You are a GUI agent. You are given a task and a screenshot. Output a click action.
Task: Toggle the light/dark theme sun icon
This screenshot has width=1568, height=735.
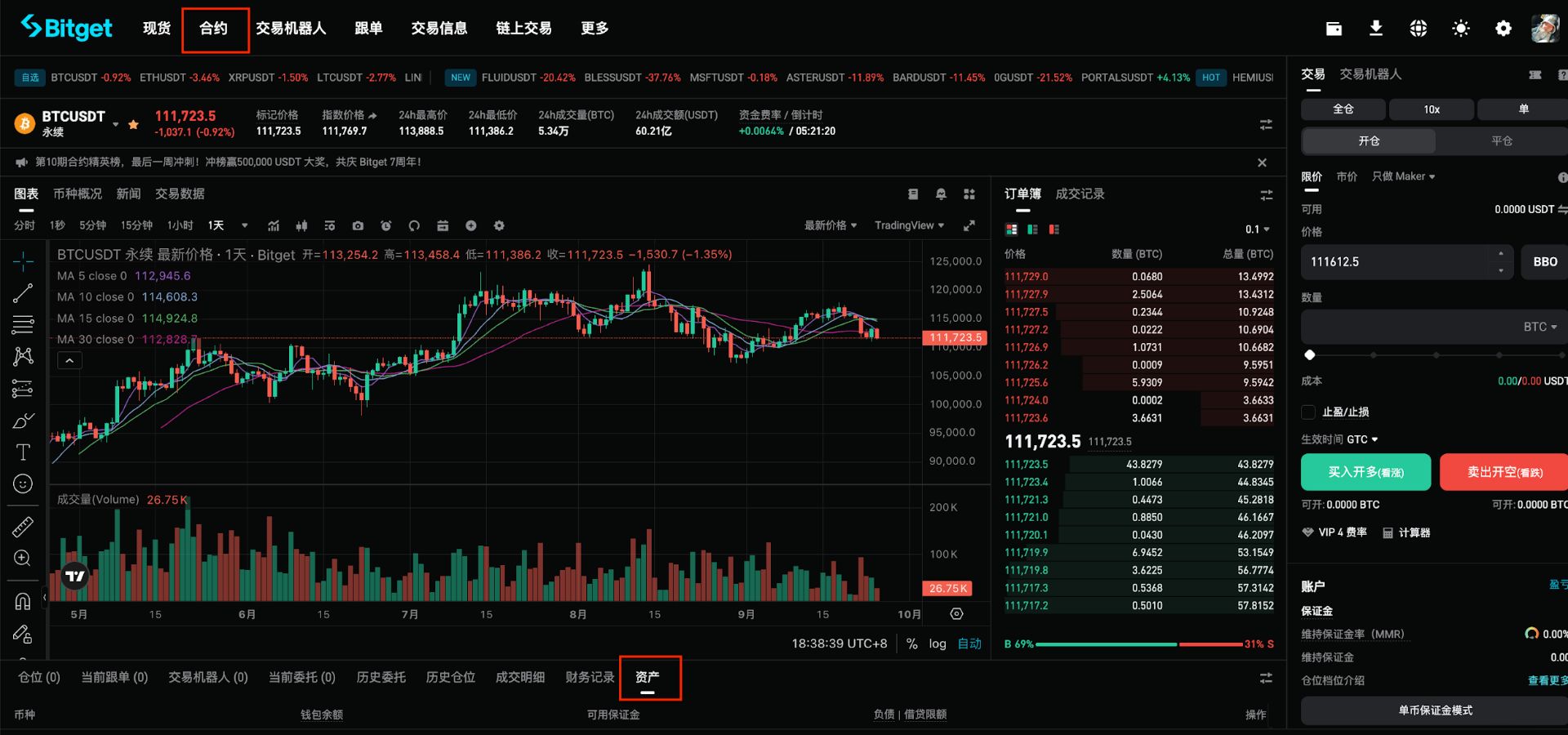1461,29
